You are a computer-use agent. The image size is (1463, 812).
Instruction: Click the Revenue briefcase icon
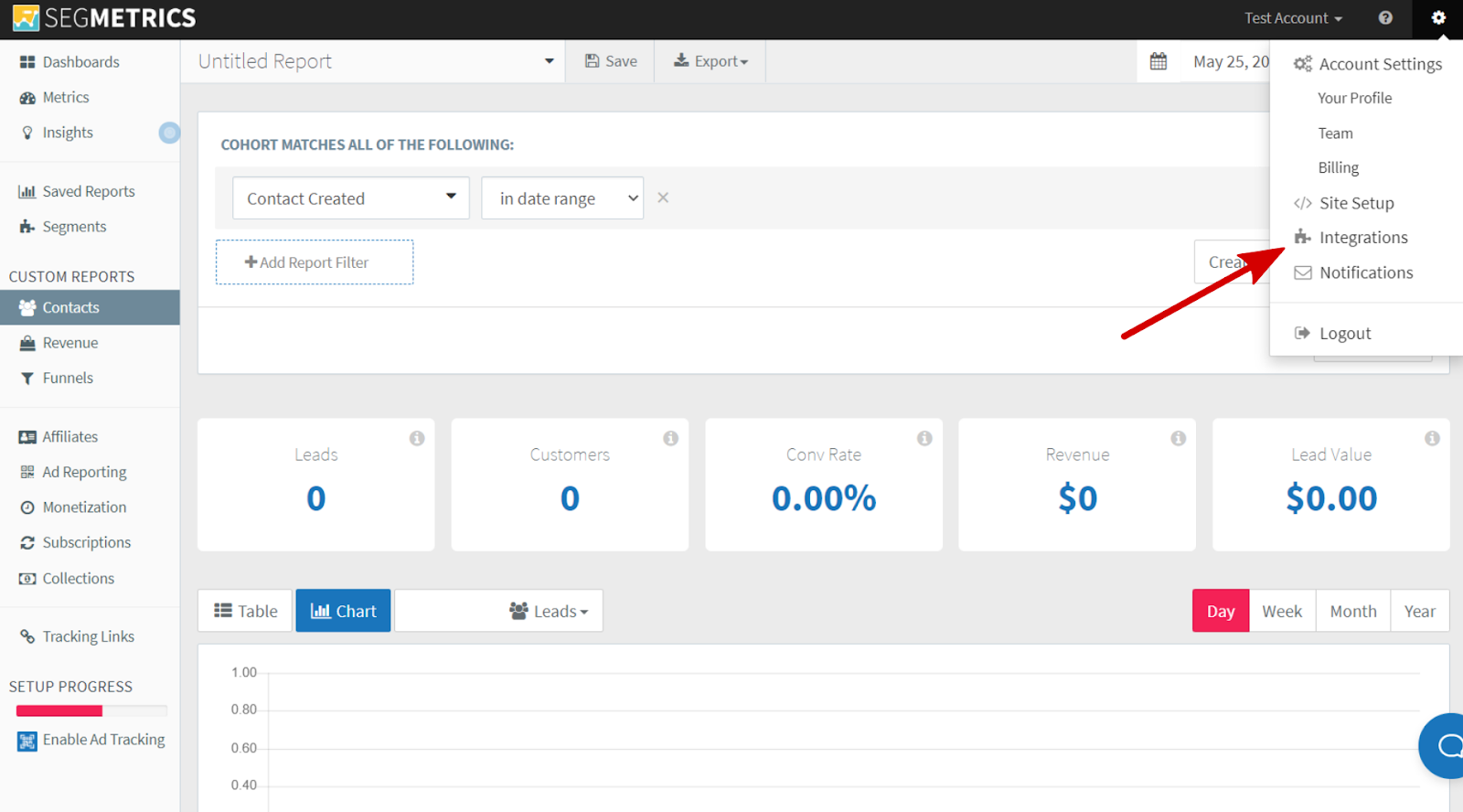click(27, 343)
